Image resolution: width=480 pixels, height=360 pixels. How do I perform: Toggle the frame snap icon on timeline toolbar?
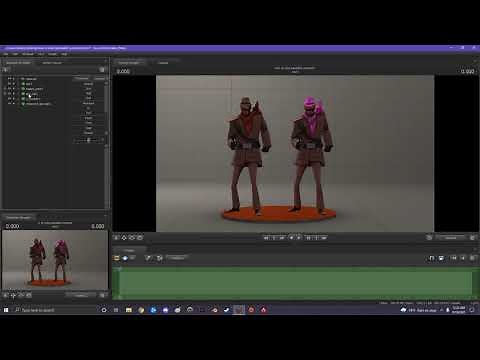point(441,258)
